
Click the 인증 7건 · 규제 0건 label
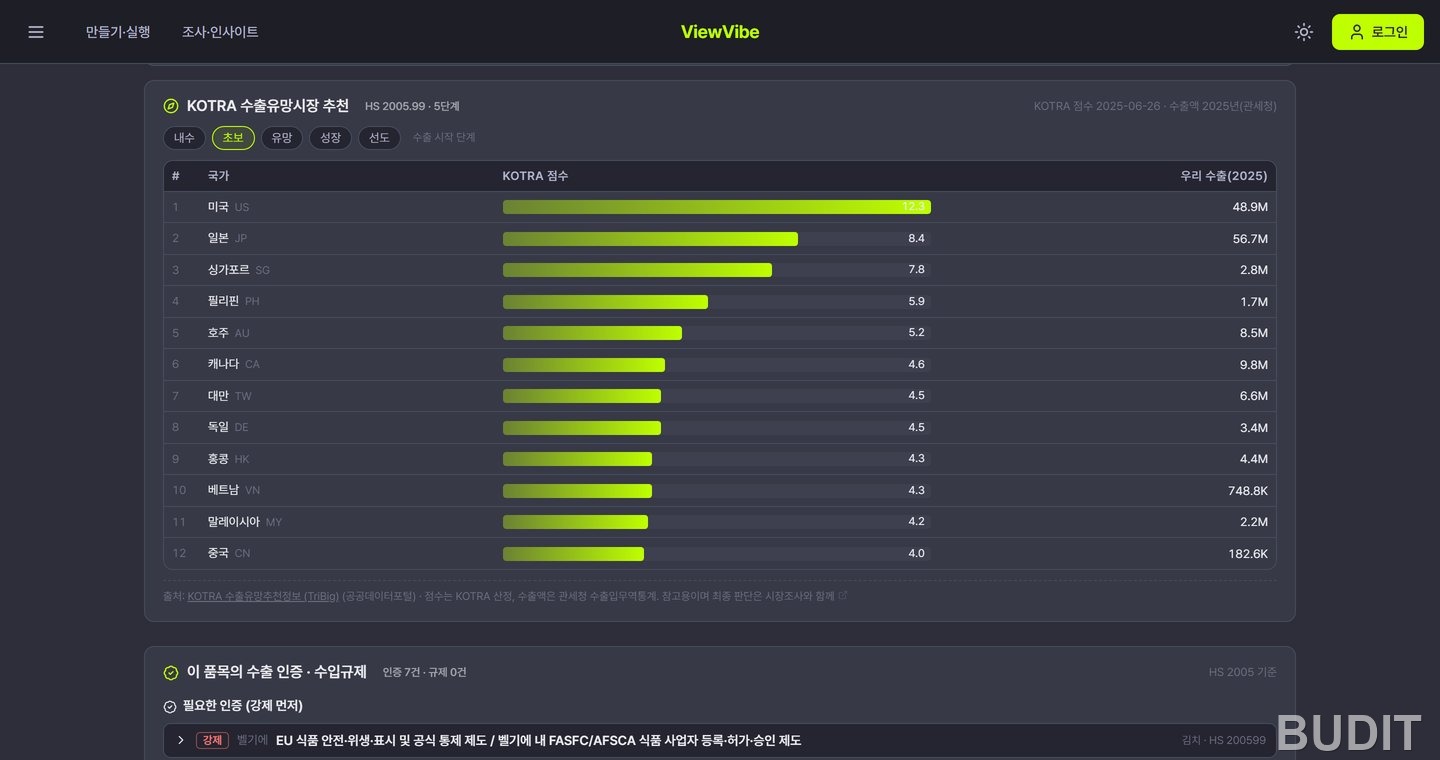tap(424, 673)
